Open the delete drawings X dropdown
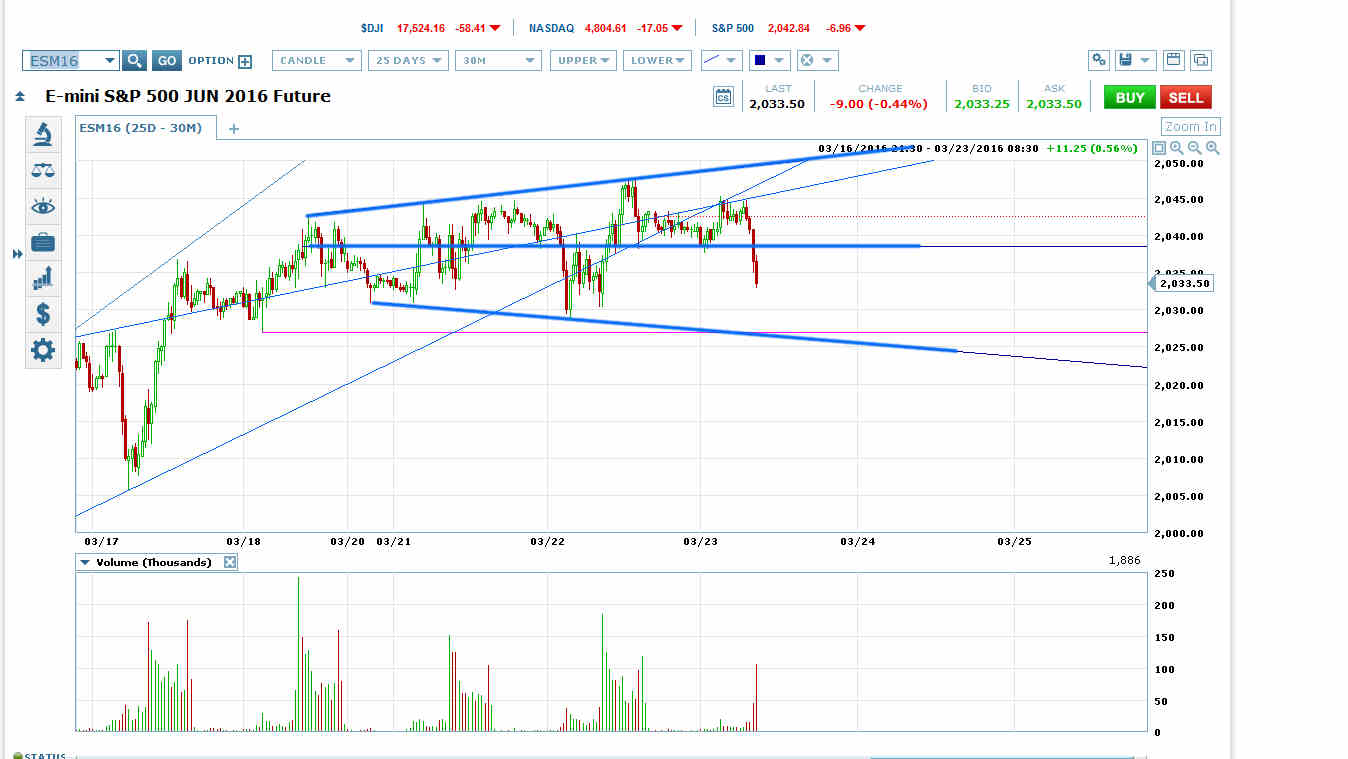Screen dimensions: 1348x759 click(x=817, y=61)
